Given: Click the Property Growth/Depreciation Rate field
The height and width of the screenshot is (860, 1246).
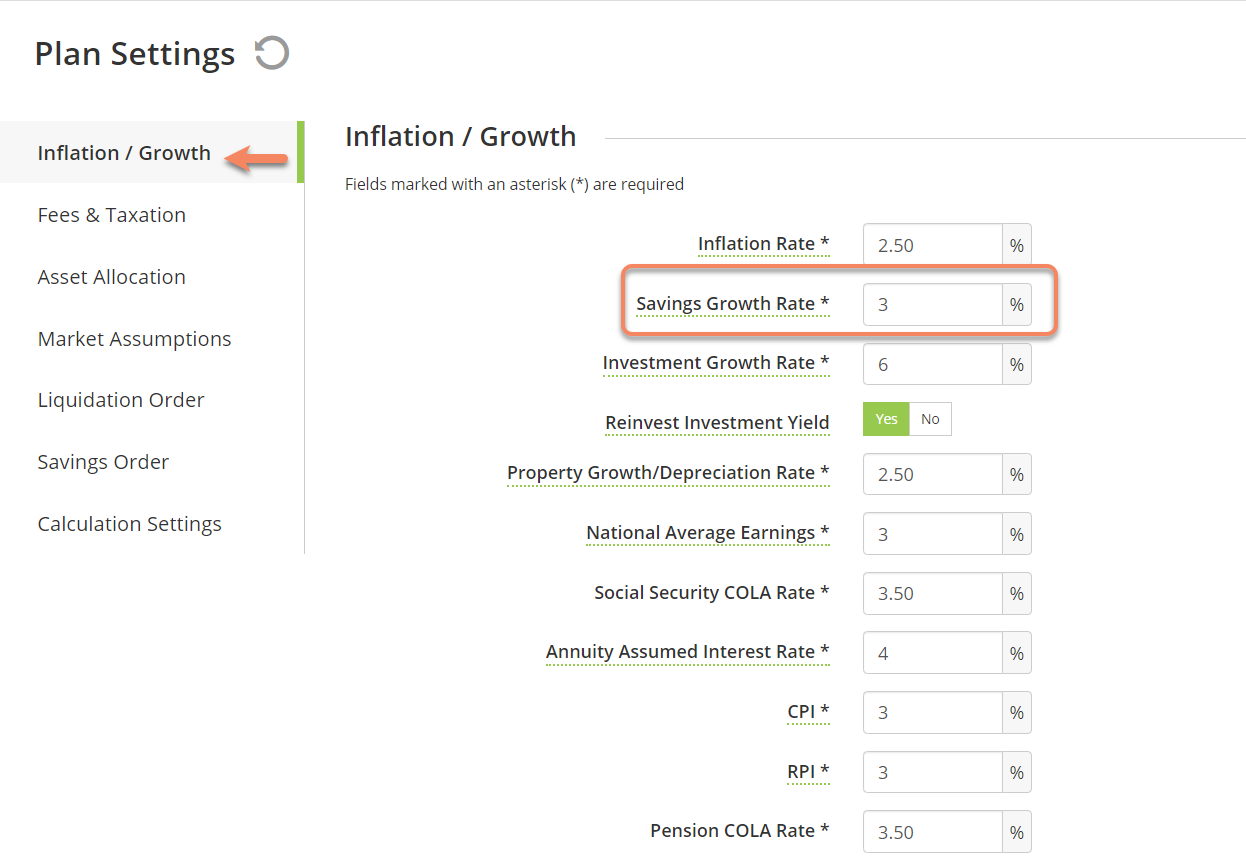Looking at the screenshot, I should tap(933, 474).
